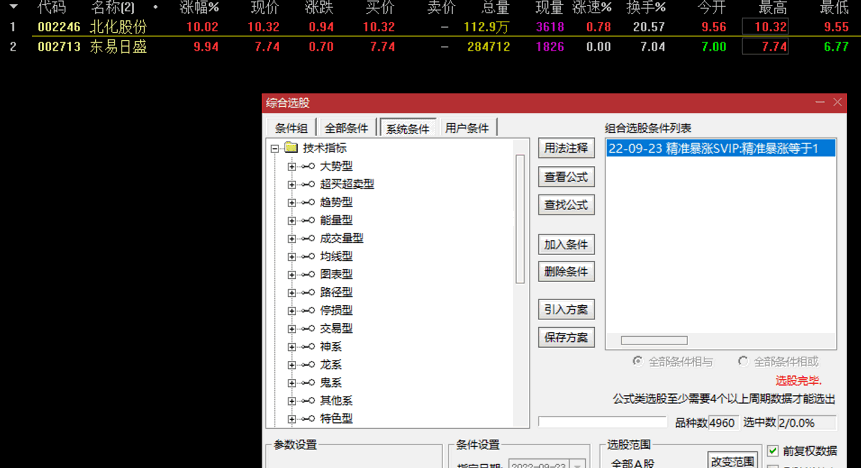Expand the 路径型 tree node
This screenshot has height=468, width=861.
(x=292, y=293)
